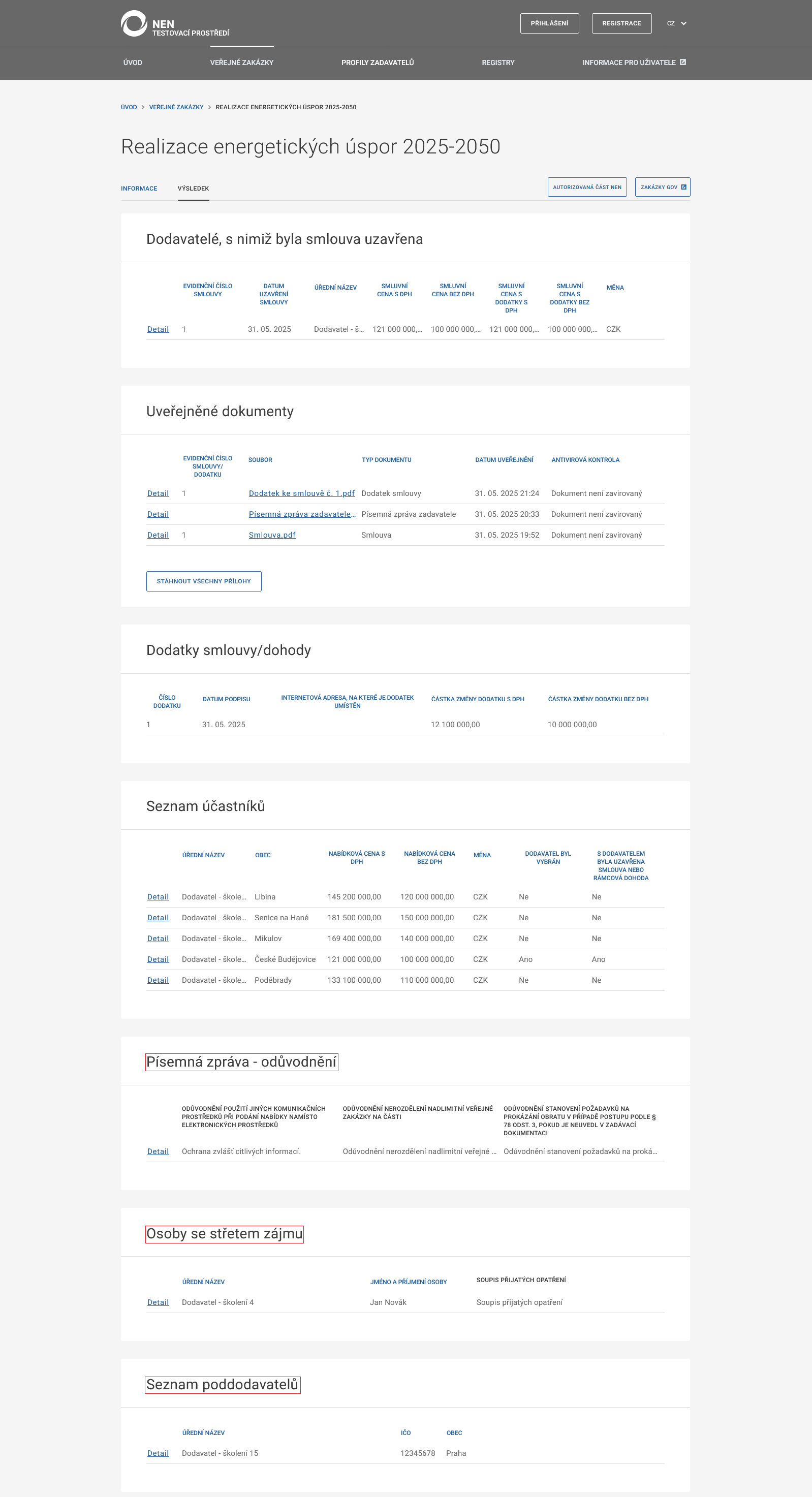Viewport: 812px width, 1497px height.
Task: Open the VEŘEJNÉ ZAKÁZKY menu item
Action: 242,62
